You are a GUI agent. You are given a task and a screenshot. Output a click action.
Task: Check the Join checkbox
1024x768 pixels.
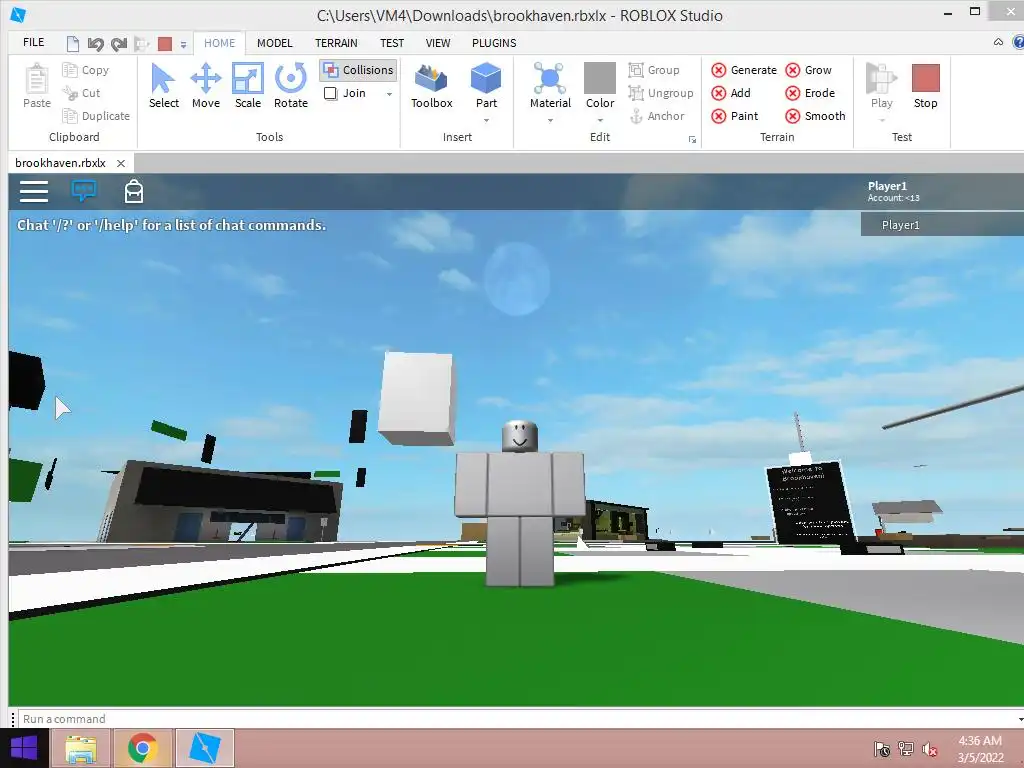pos(330,93)
